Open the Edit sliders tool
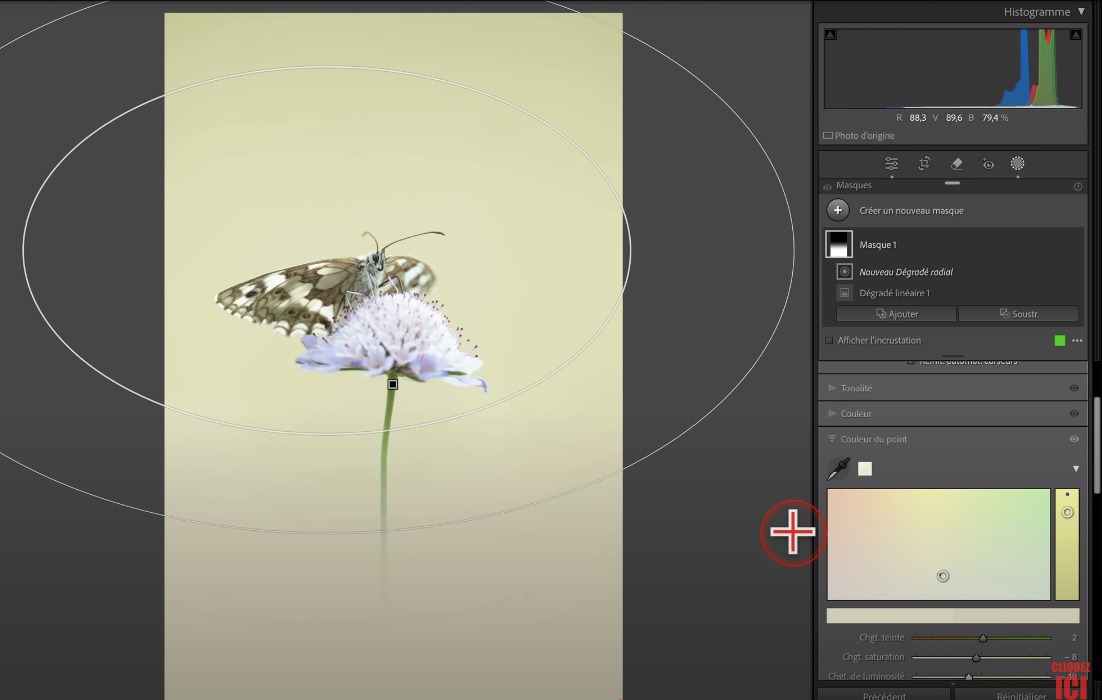1102x700 pixels. [x=891, y=164]
